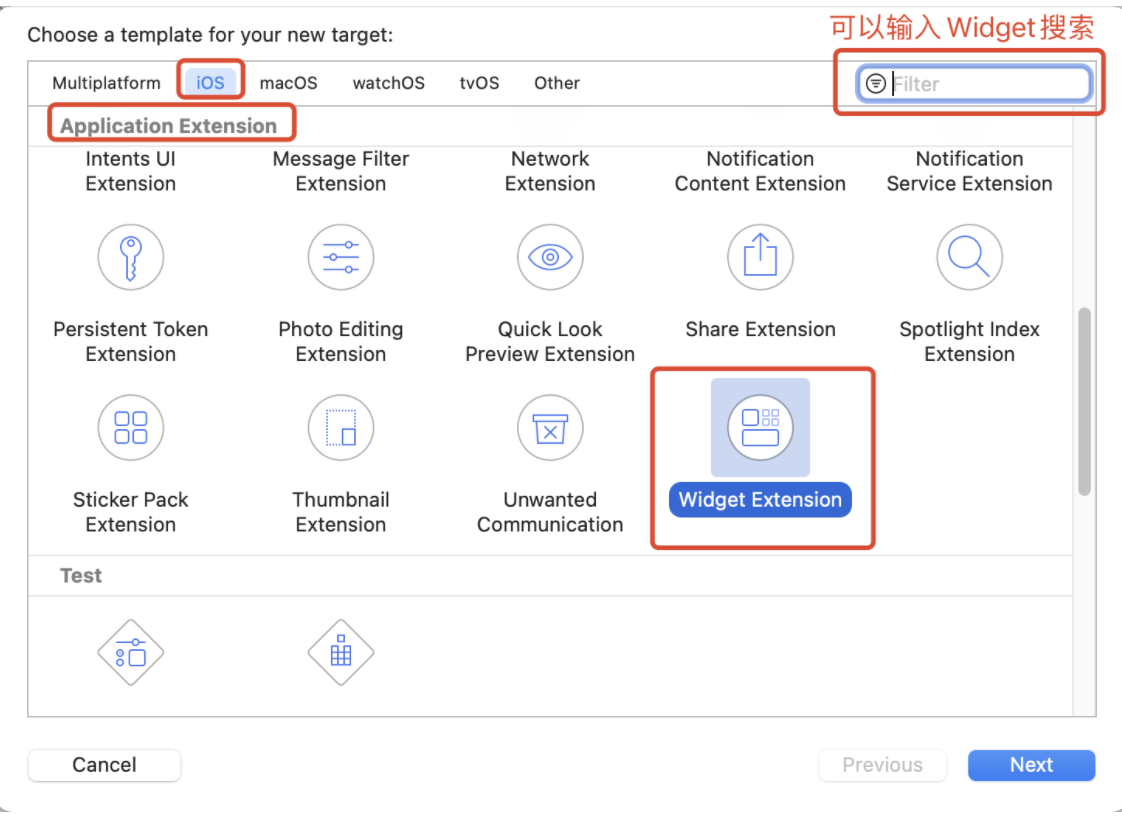Choose the first Test bundle diamond icon
The width and height of the screenshot is (1122, 816).
tap(130, 653)
